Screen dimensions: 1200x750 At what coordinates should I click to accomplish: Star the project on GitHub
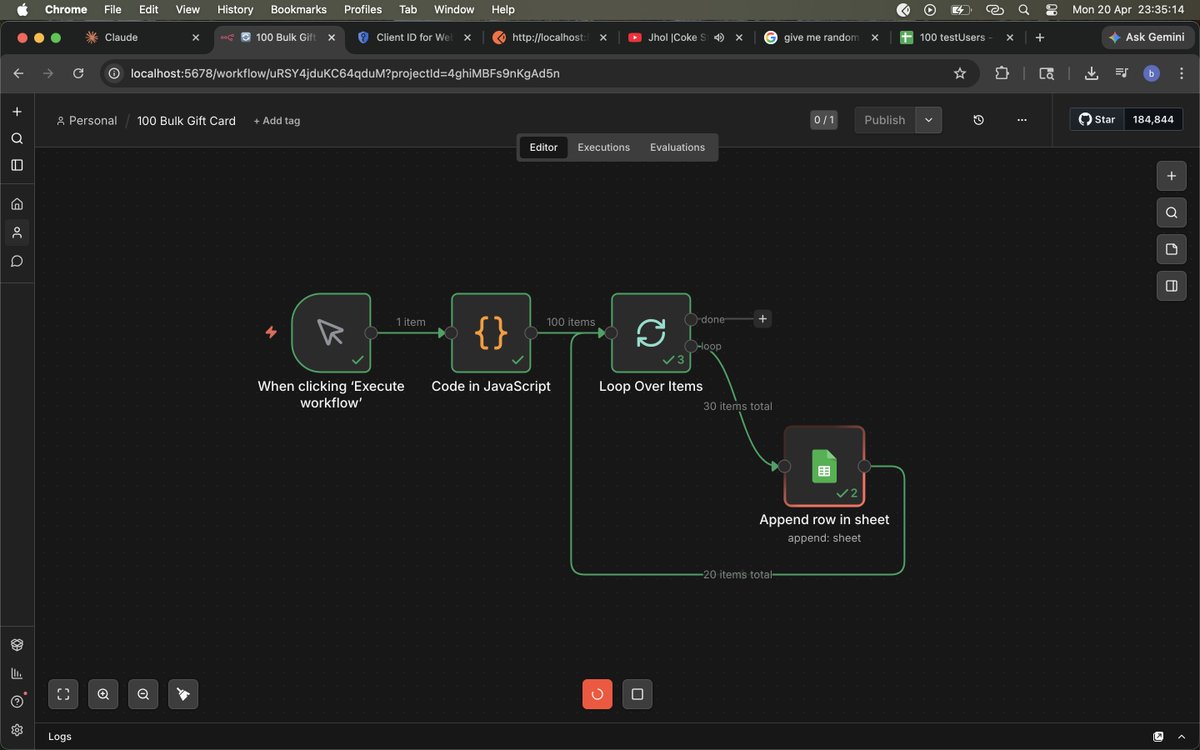(x=1097, y=120)
